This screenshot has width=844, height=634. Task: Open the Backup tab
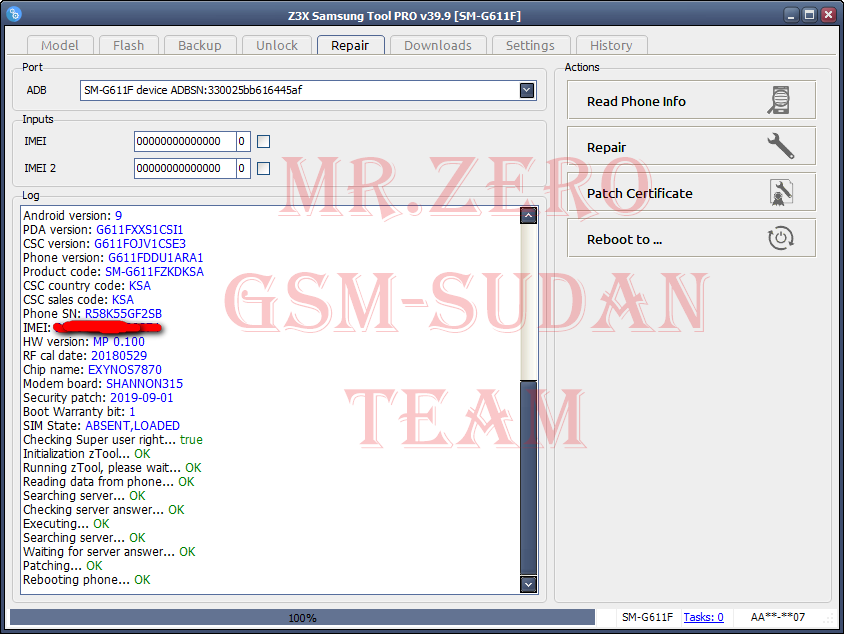point(200,45)
